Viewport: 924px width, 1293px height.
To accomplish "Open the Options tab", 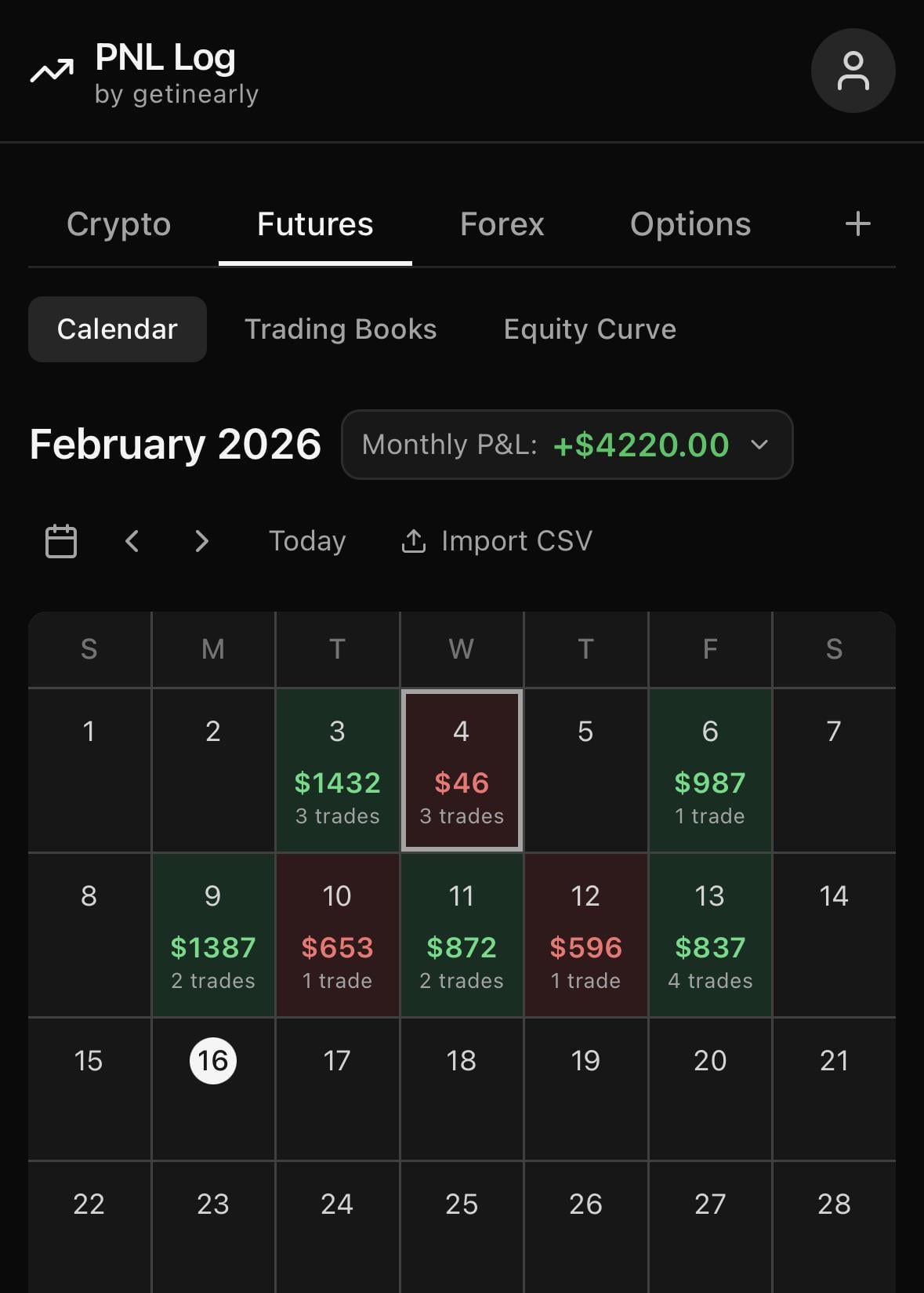I will pyautogui.click(x=690, y=224).
